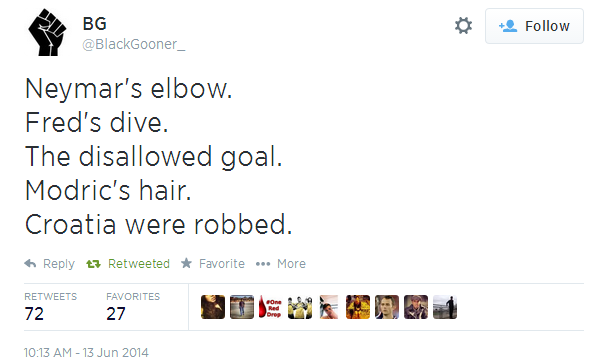Viewport: 589px width, 360px height.
Task: Click the Favorite star icon
Action: [x=186, y=263]
